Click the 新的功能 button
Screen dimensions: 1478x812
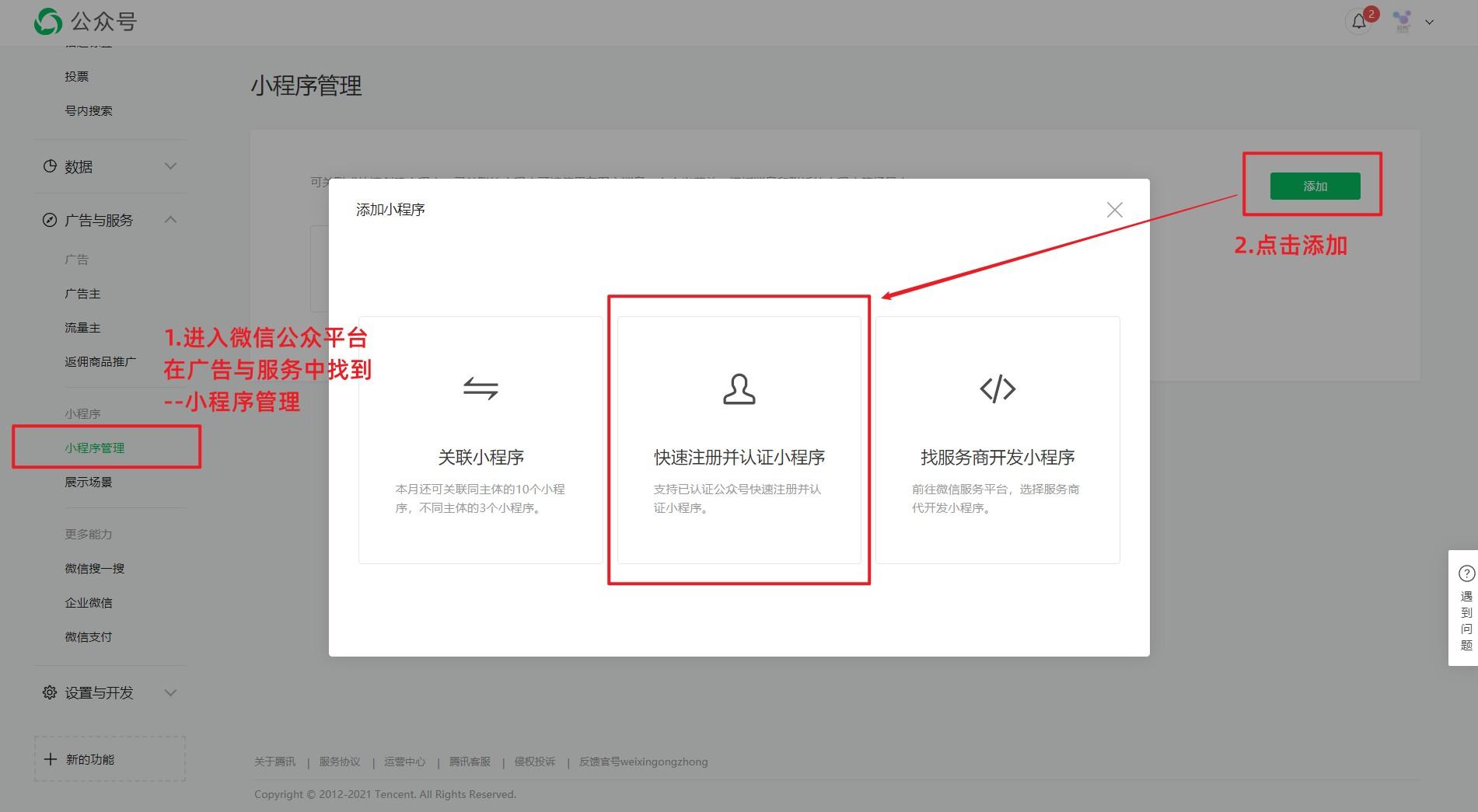point(110,758)
